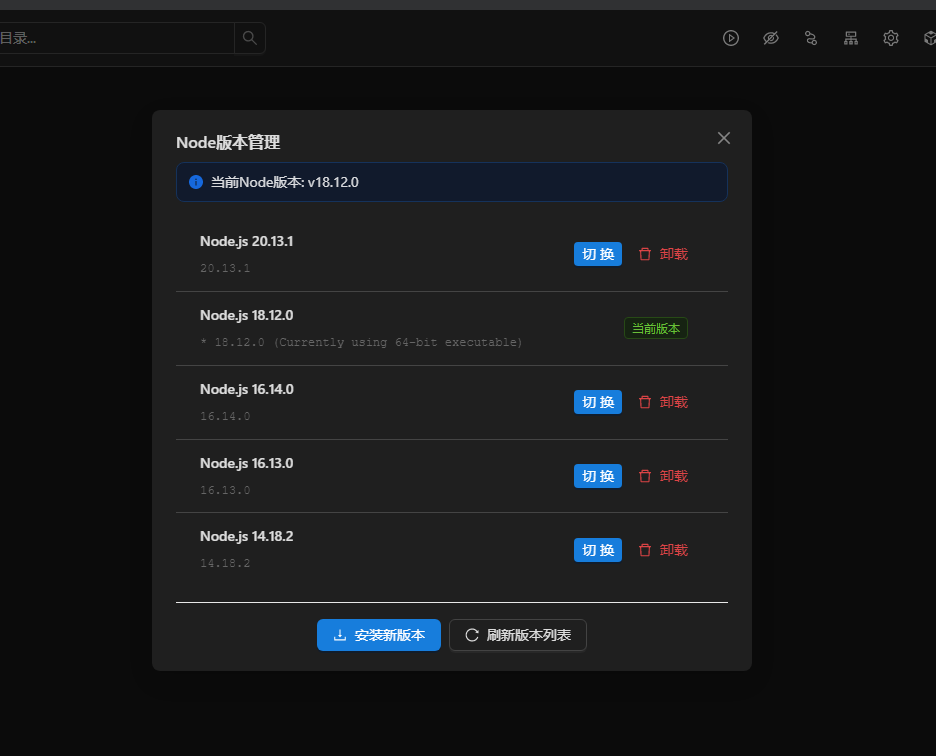This screenshot has height=756, width=936.
Task: Remove Node.js 14.18.2 with 卸载
Action: pyautogui.click(x=664, y=550)
